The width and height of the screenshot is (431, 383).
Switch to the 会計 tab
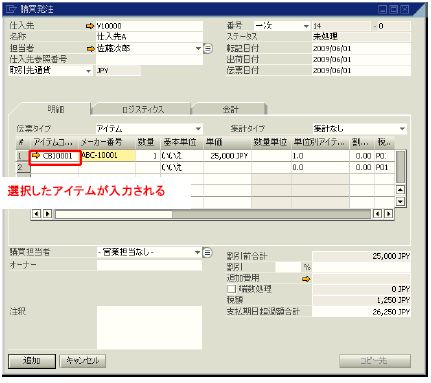(x=230, y=109)
